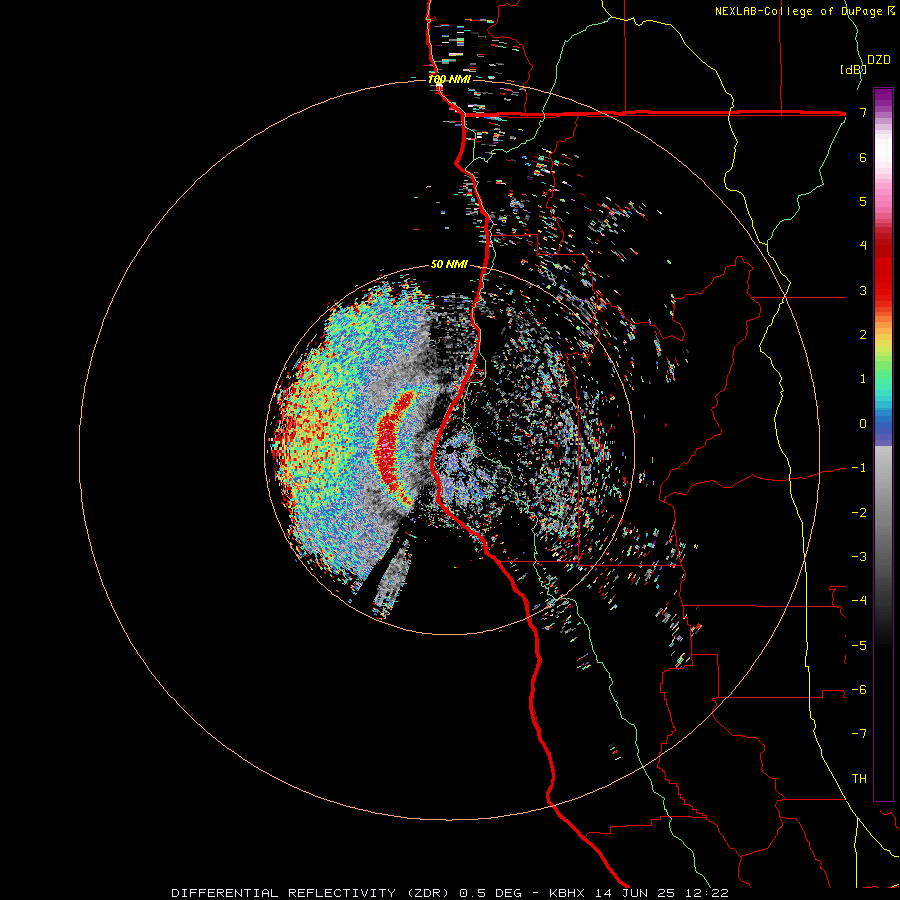Click the 6 value on the color scale
This screenshot has height=900, width=900.
863,157
